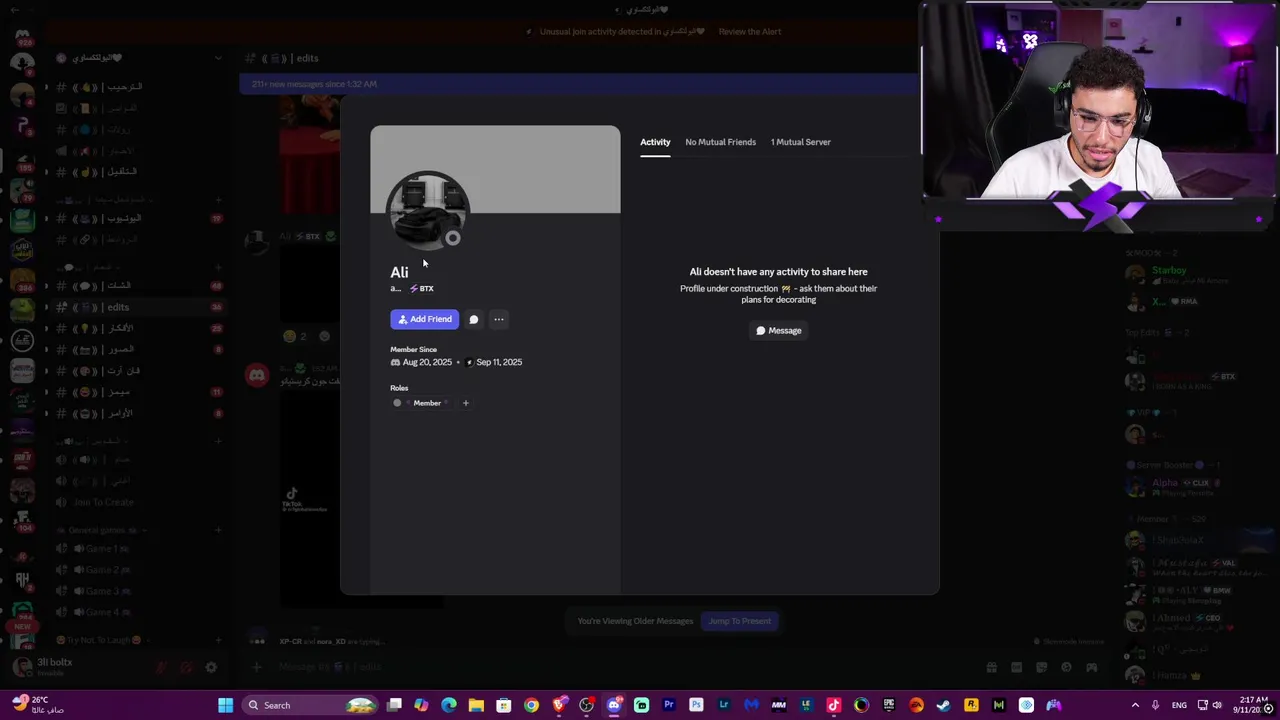1280x720 pixels.
Task: Launch Copilot from taskbar
Action: (x=421, y=705)
